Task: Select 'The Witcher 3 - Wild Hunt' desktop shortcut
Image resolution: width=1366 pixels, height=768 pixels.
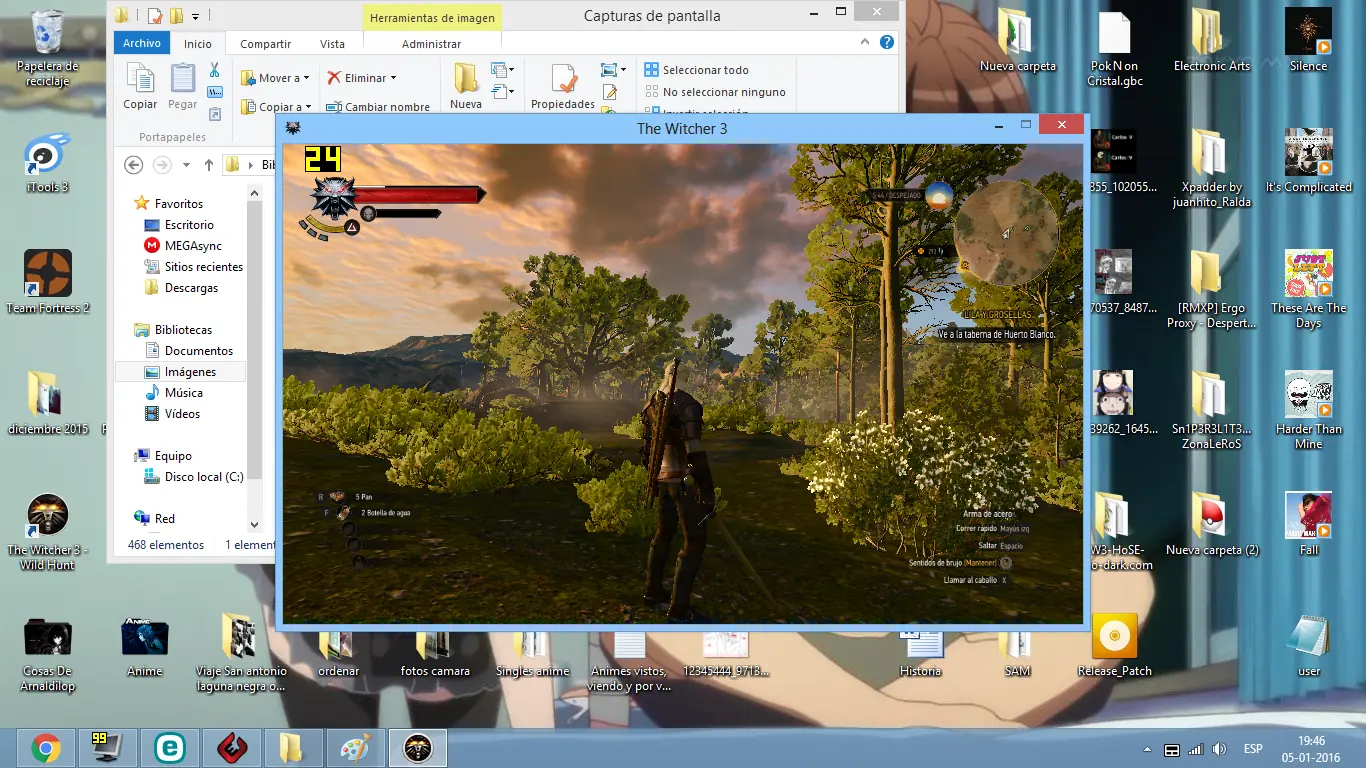Action: point(47,532)
